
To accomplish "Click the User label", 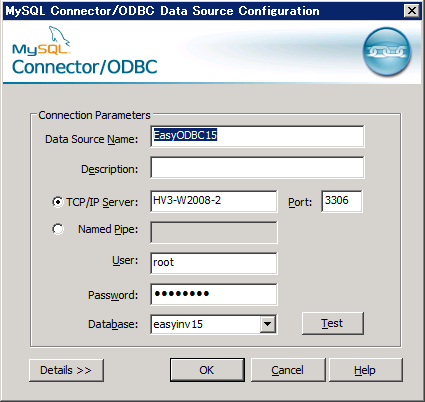I will 125,260.
